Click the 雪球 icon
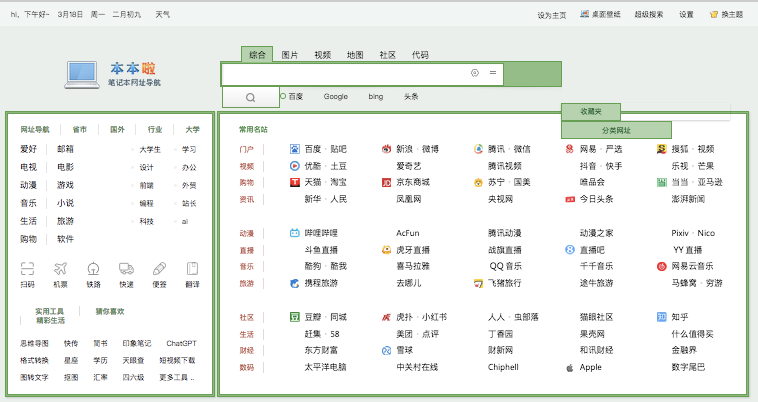 point(386,350)
